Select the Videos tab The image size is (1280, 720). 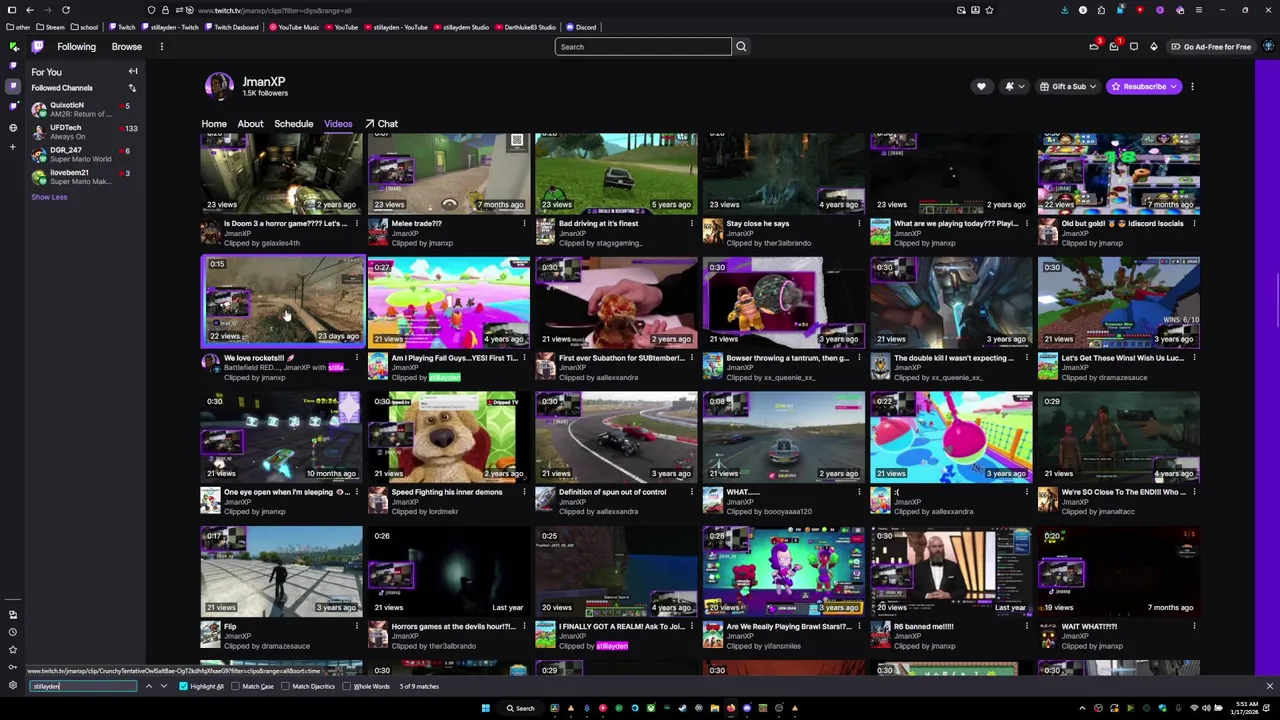pyautogui.click(x=338, y=124)
